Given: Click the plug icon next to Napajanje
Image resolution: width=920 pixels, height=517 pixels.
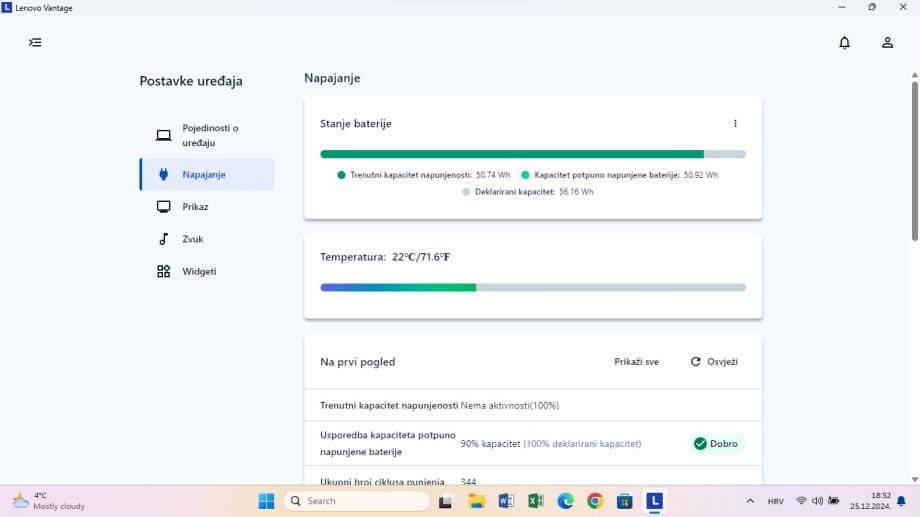Looking at the screenshot, I should tap(164, 174).
